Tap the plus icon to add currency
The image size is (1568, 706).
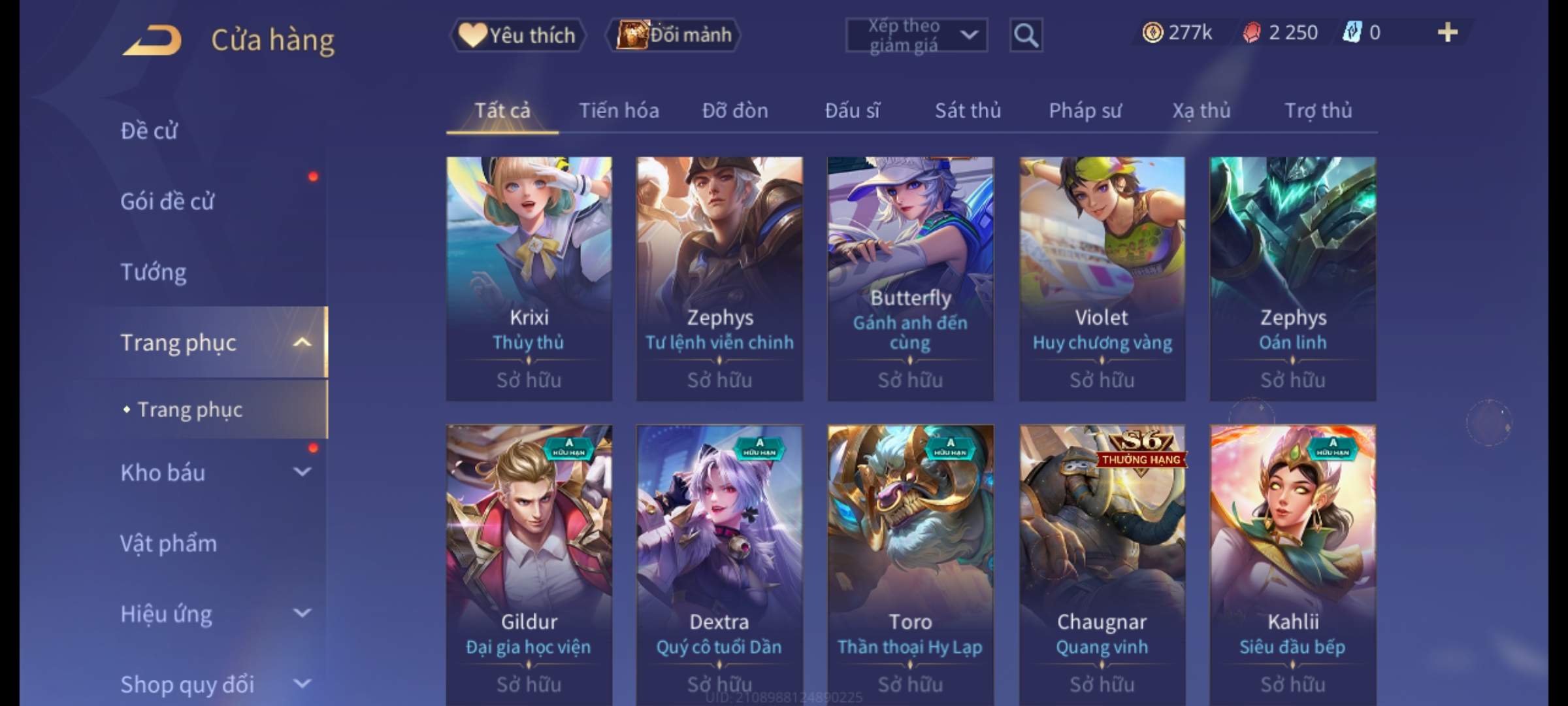(x=1447, y=33)
